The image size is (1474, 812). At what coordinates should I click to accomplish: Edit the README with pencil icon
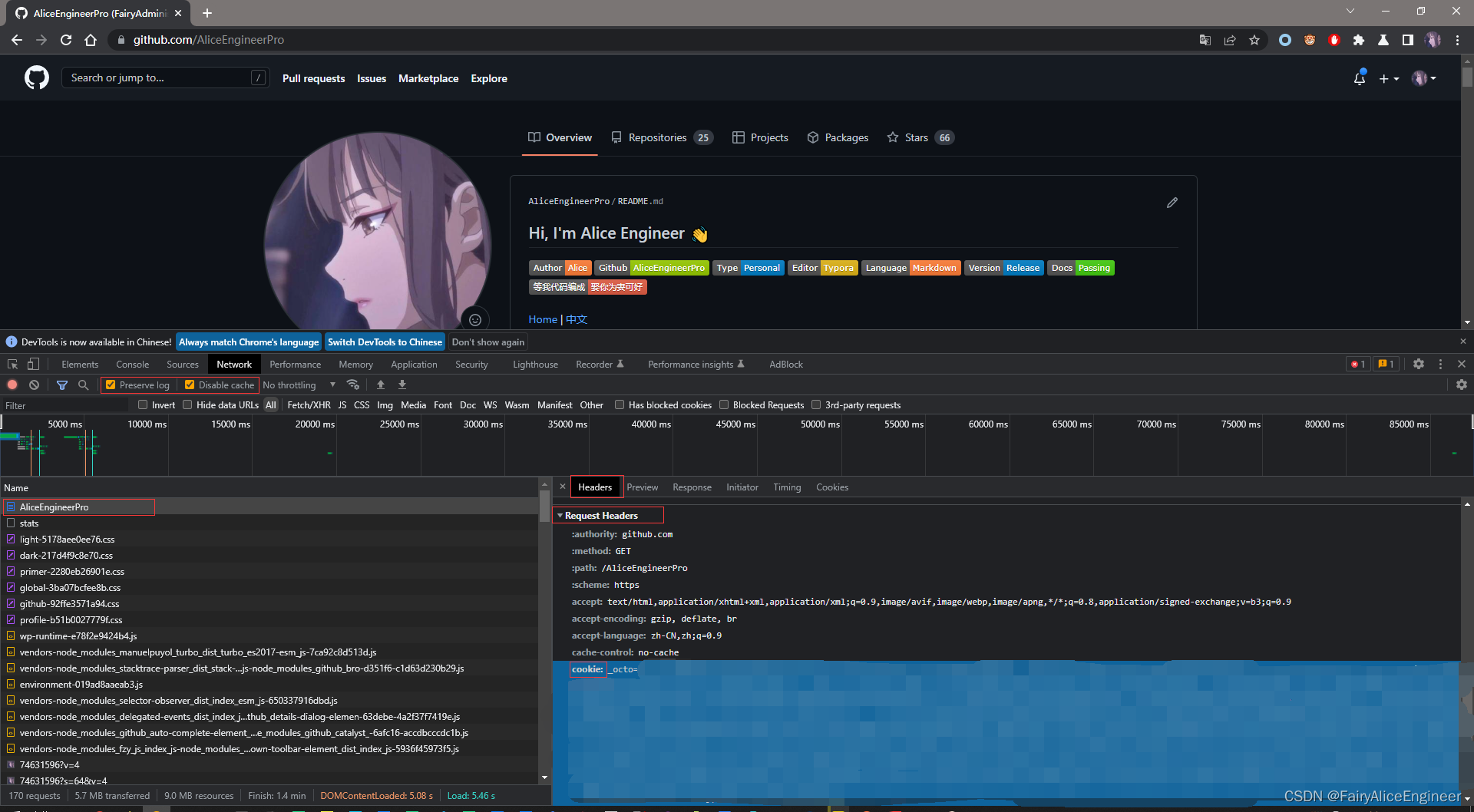pos(1172,203)
